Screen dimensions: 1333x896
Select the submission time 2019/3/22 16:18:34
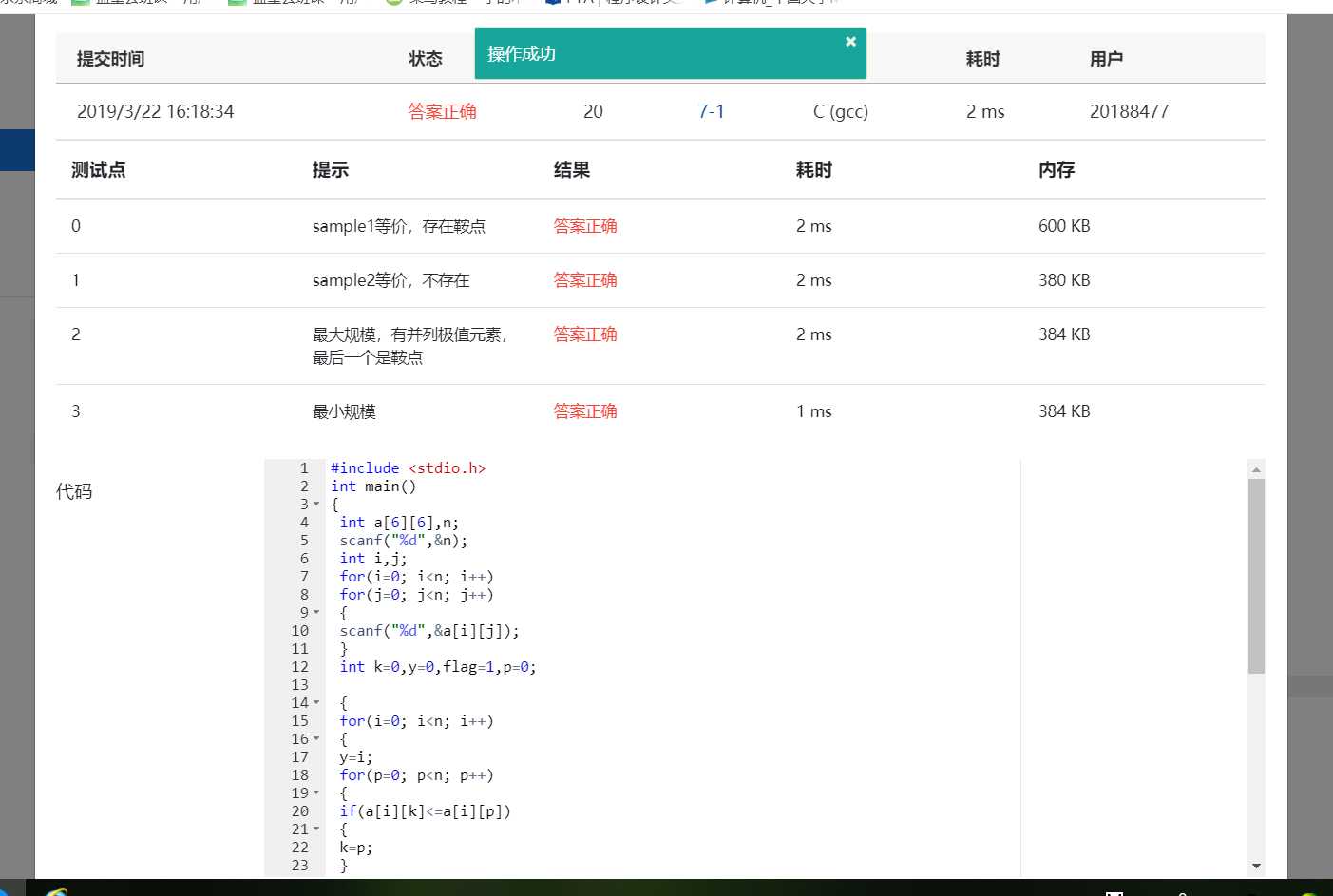155,111
